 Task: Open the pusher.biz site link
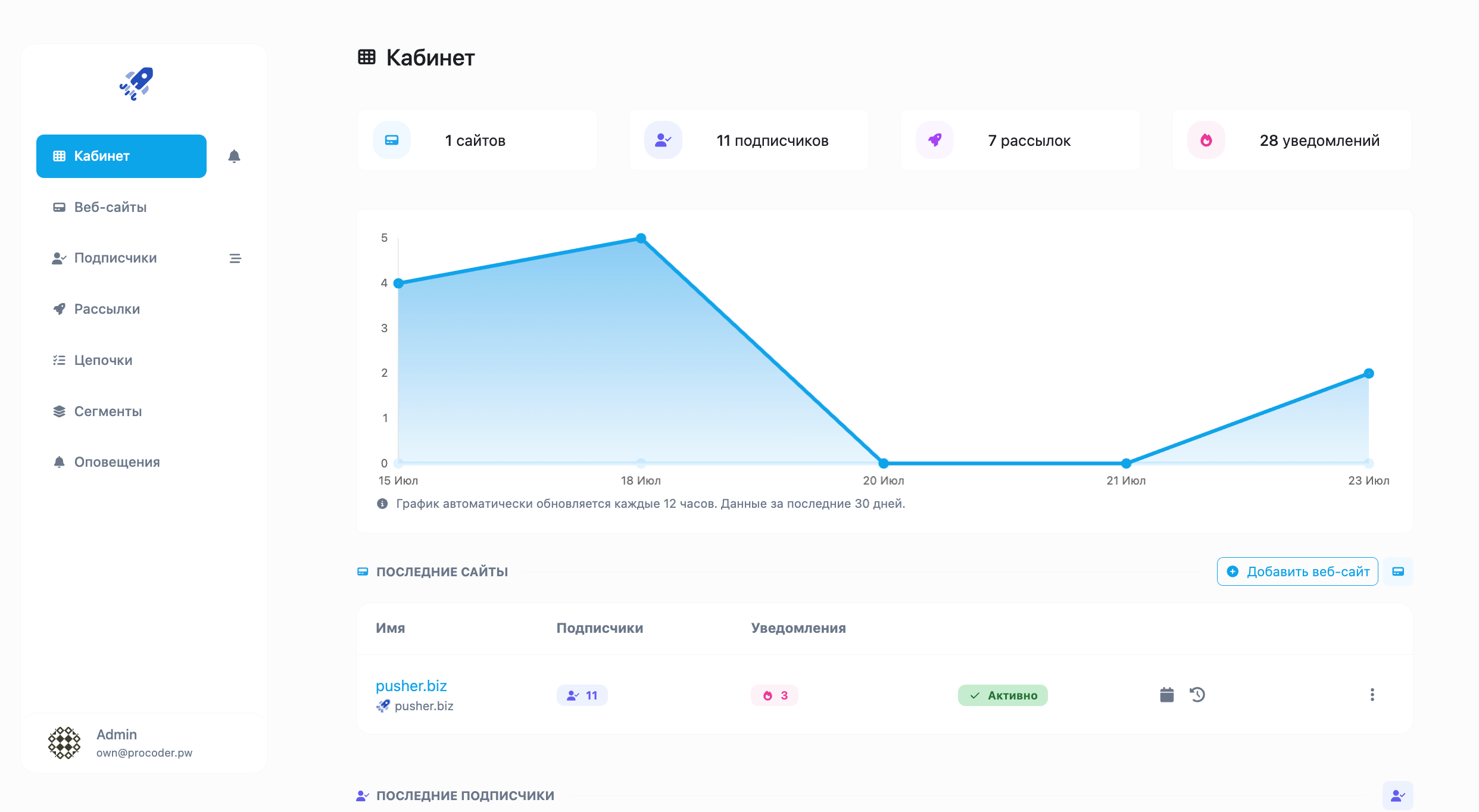pos(411,686)
